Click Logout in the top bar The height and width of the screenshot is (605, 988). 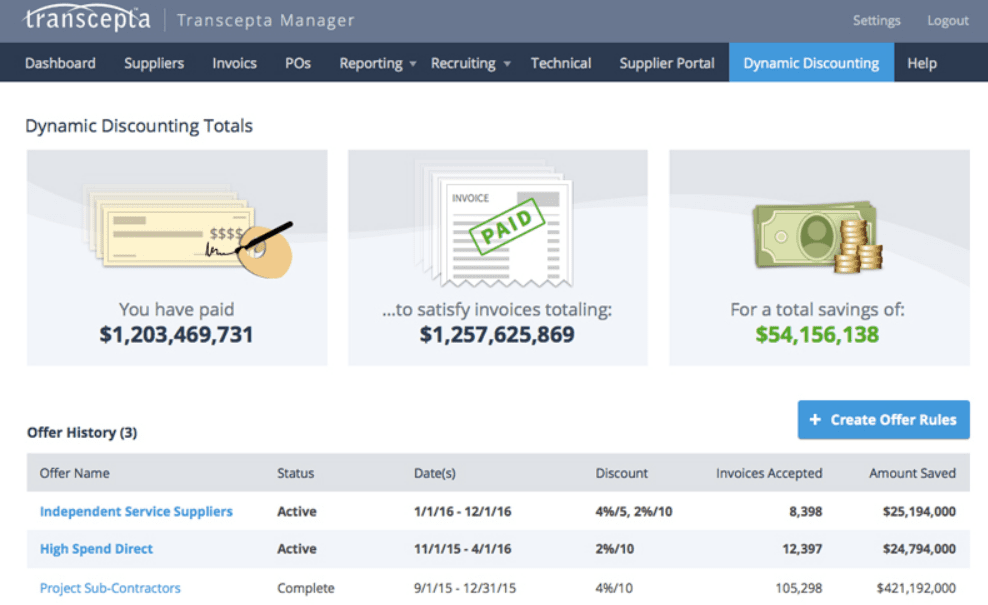(946, 19)
